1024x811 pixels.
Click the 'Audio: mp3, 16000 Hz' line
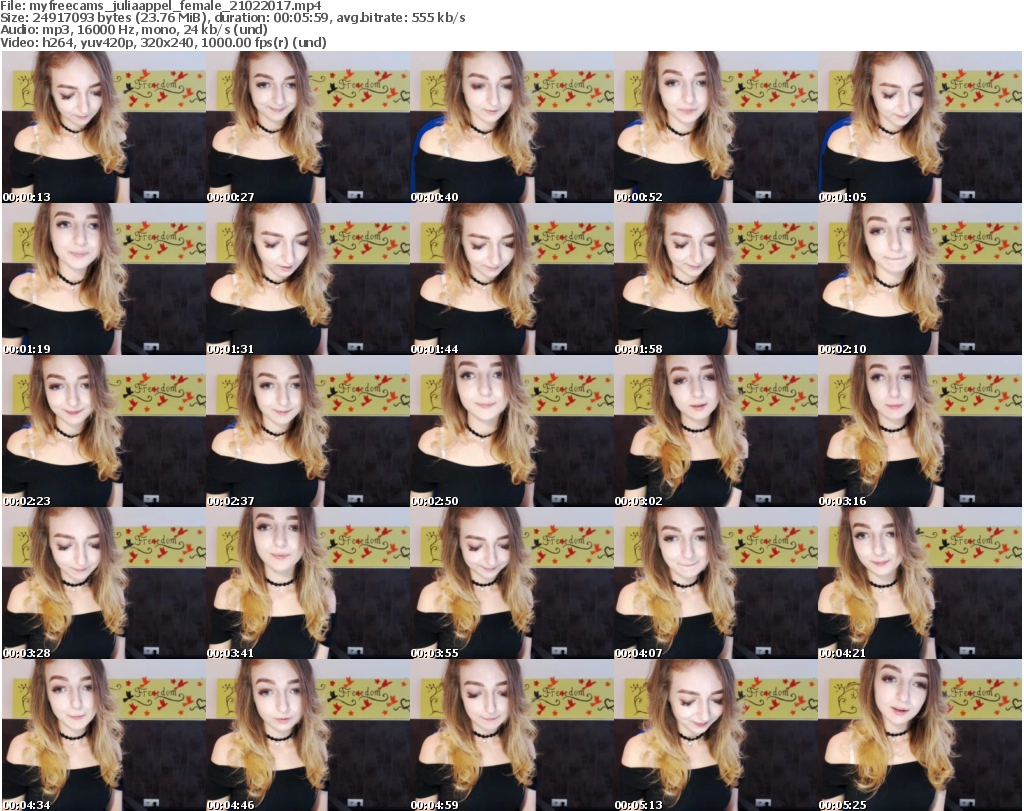point(134,30)
